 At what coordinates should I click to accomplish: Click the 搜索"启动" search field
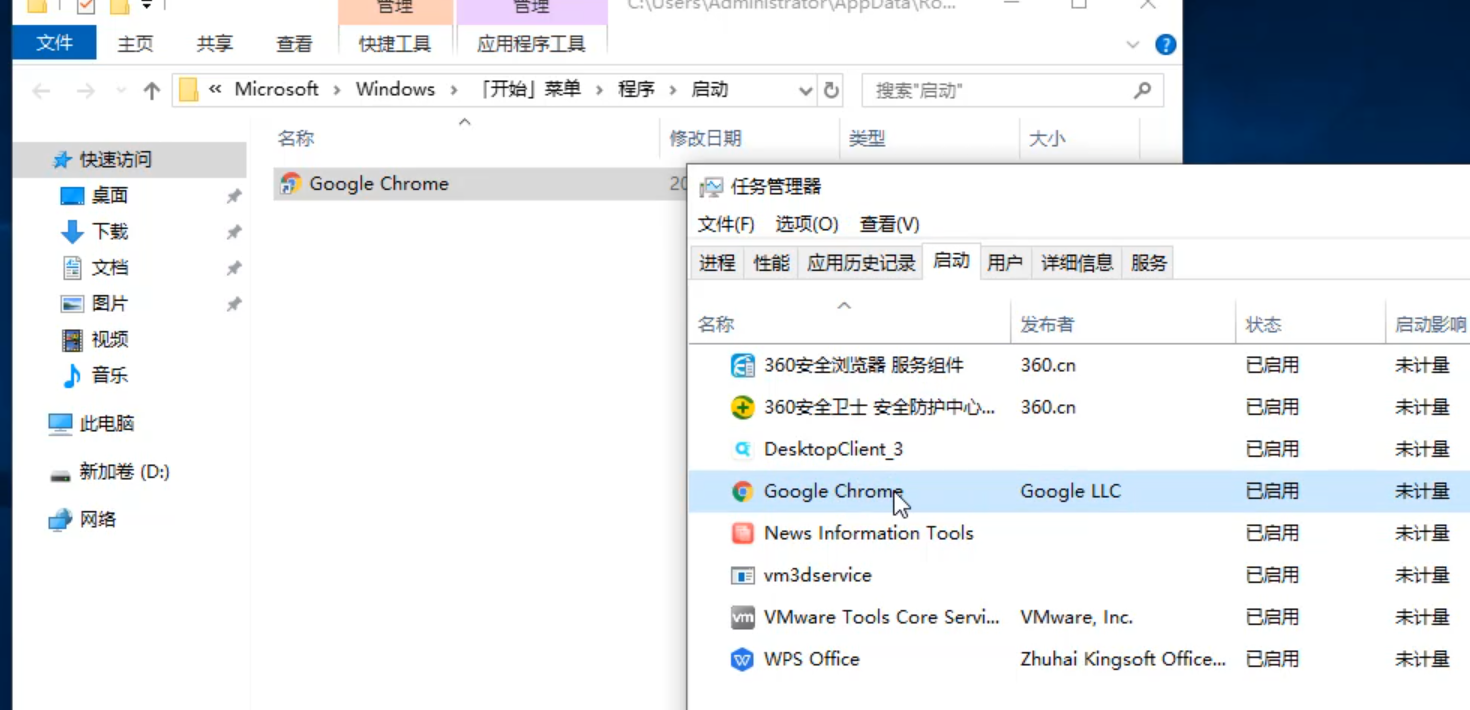point(1000,91)
